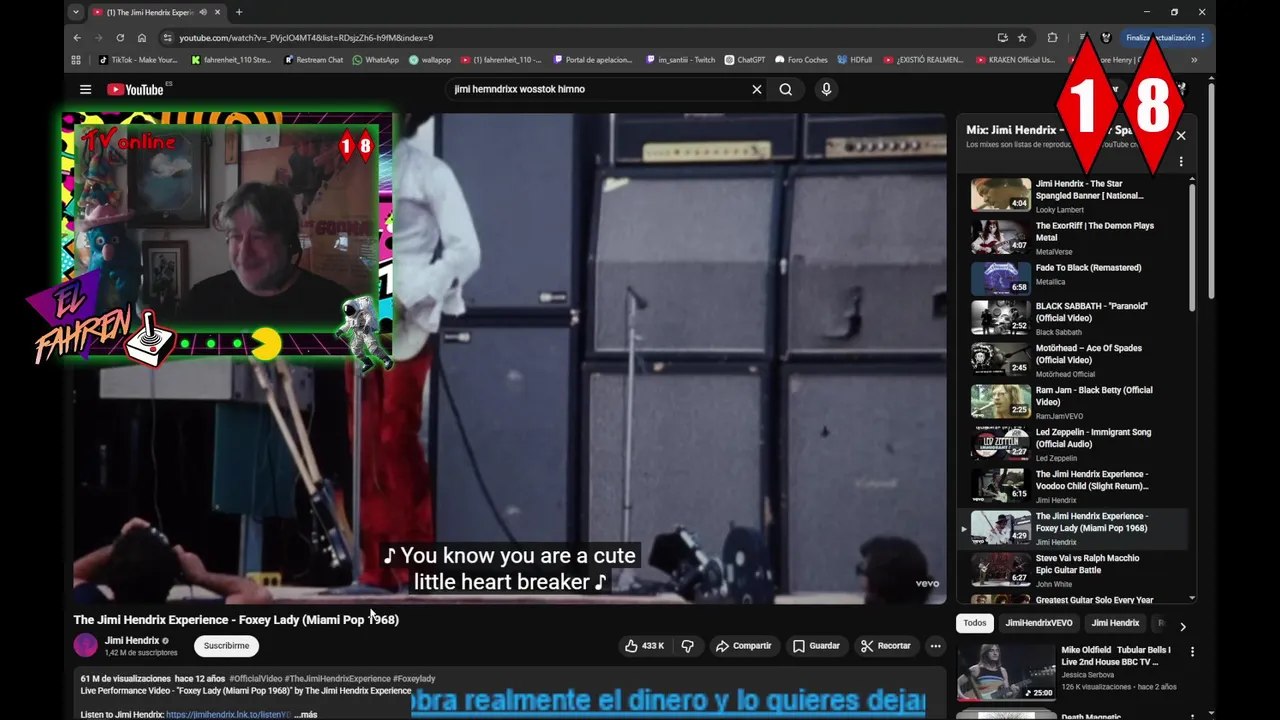Click the #OfficialVideo hashtag
This screenshot has width=1280, height=720.
(257, 679)
